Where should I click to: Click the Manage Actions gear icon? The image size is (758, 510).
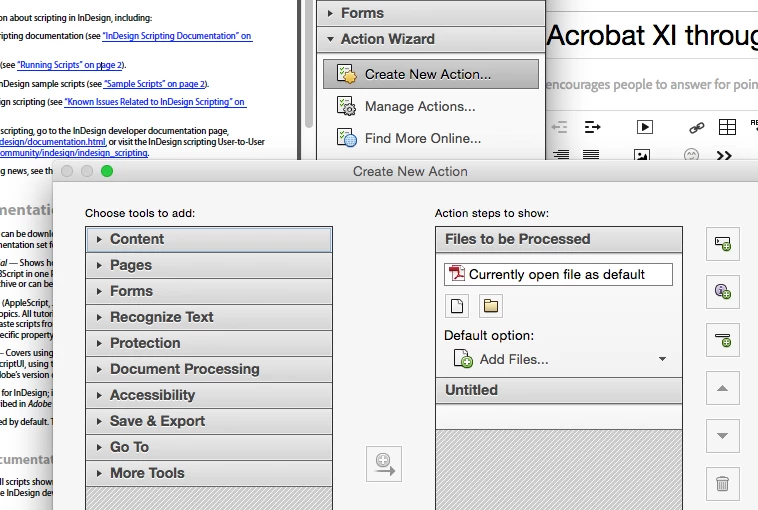[346, 106]
